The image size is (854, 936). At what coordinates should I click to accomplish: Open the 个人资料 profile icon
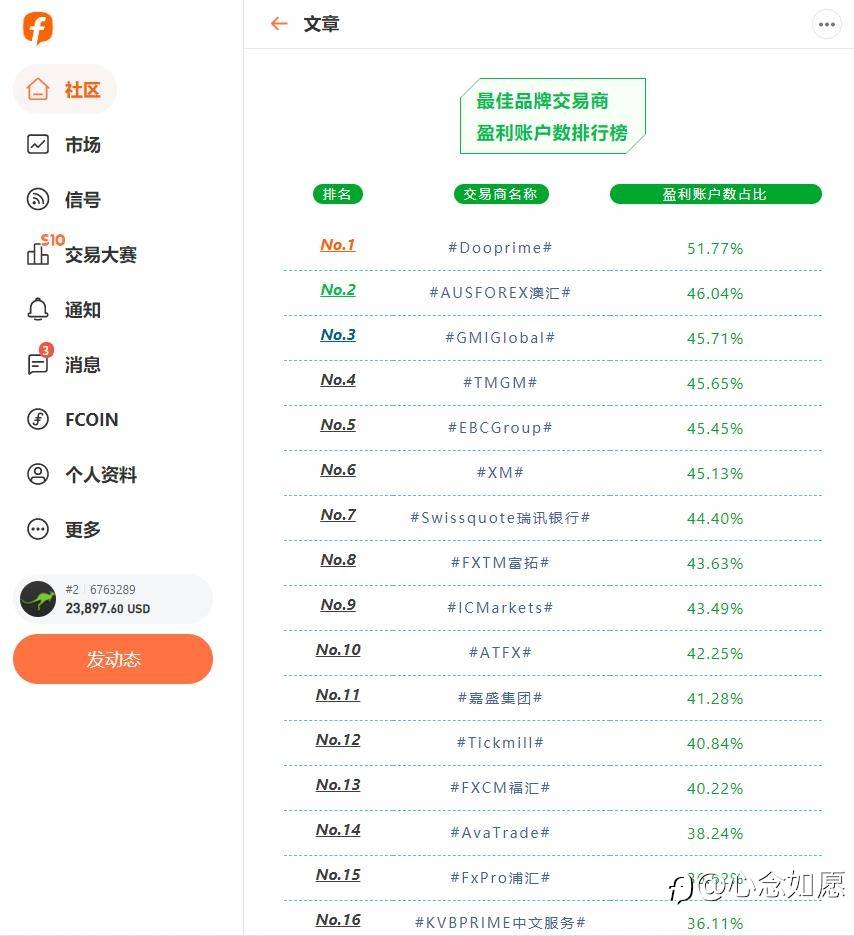click(x=38, y=475)
